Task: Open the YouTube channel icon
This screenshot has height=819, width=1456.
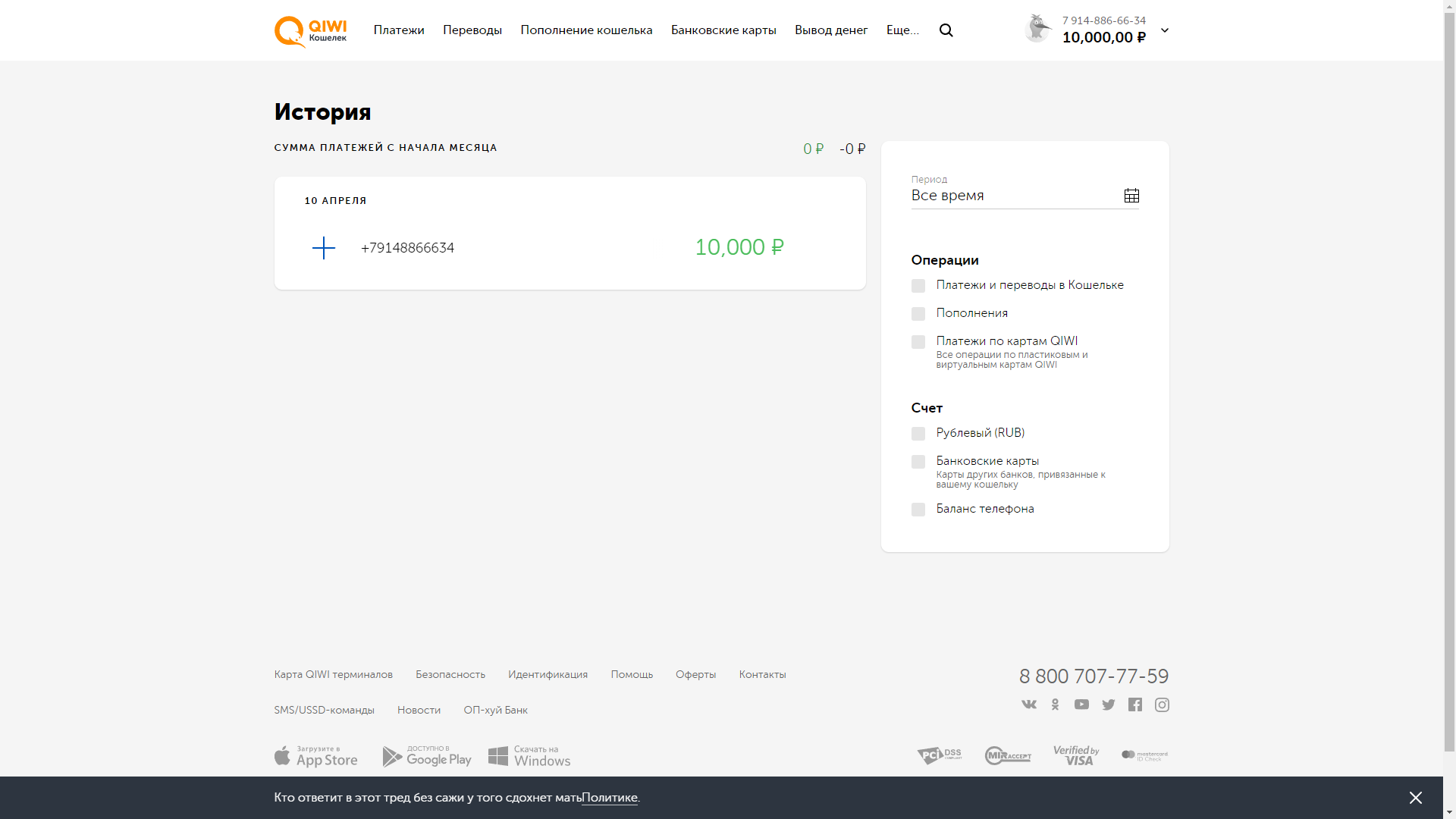Action: coord(1081,704)
